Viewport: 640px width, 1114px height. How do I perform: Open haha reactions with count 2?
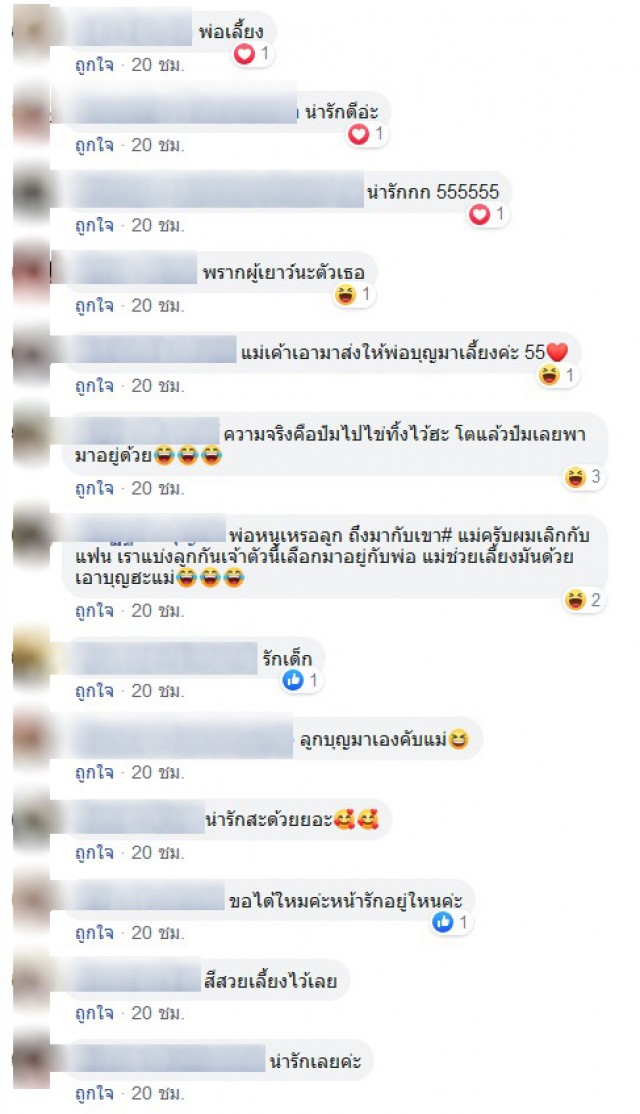(585, 600)
